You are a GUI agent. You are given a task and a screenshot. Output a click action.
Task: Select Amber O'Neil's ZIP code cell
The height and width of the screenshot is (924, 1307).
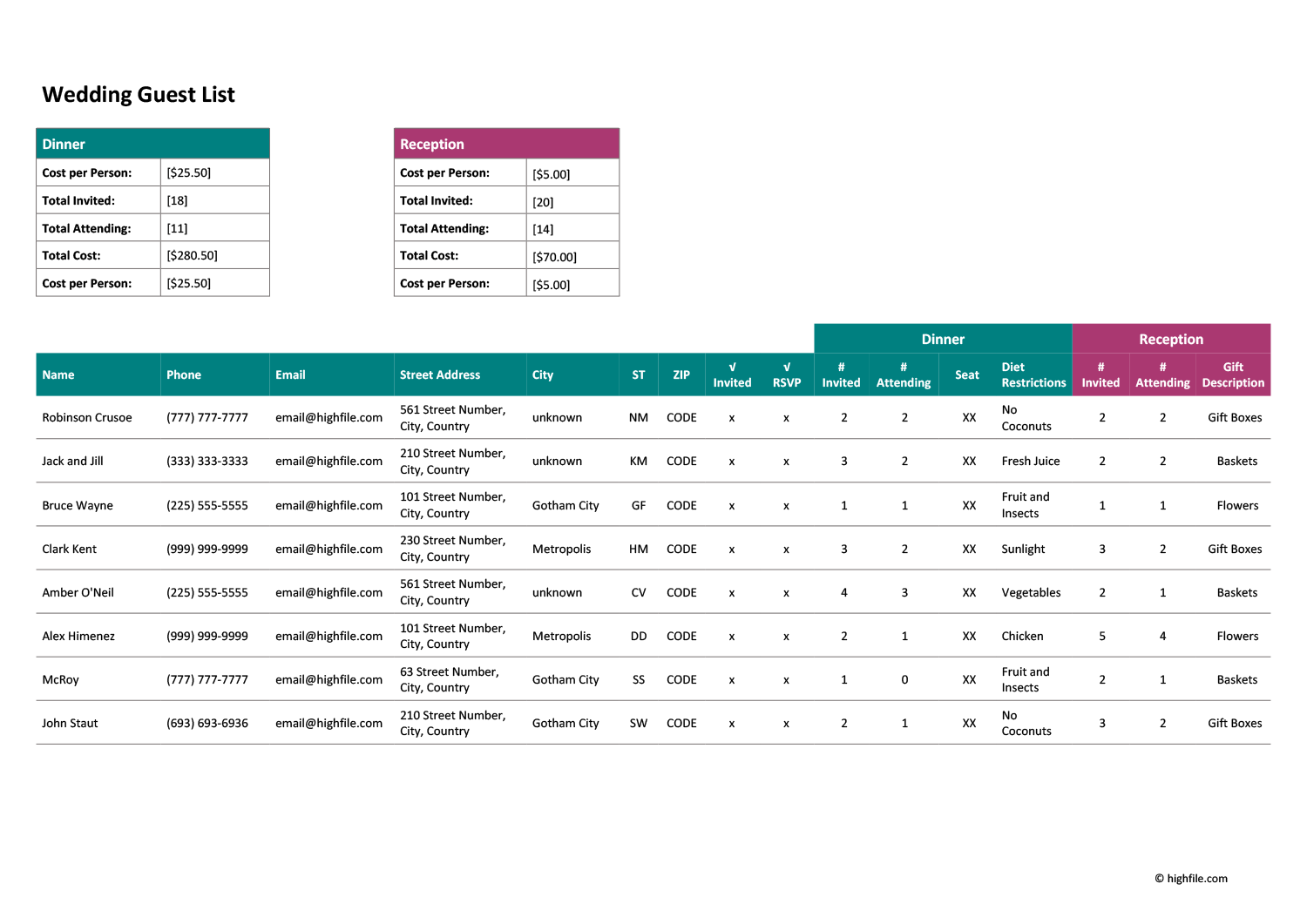tap(681, 592)
